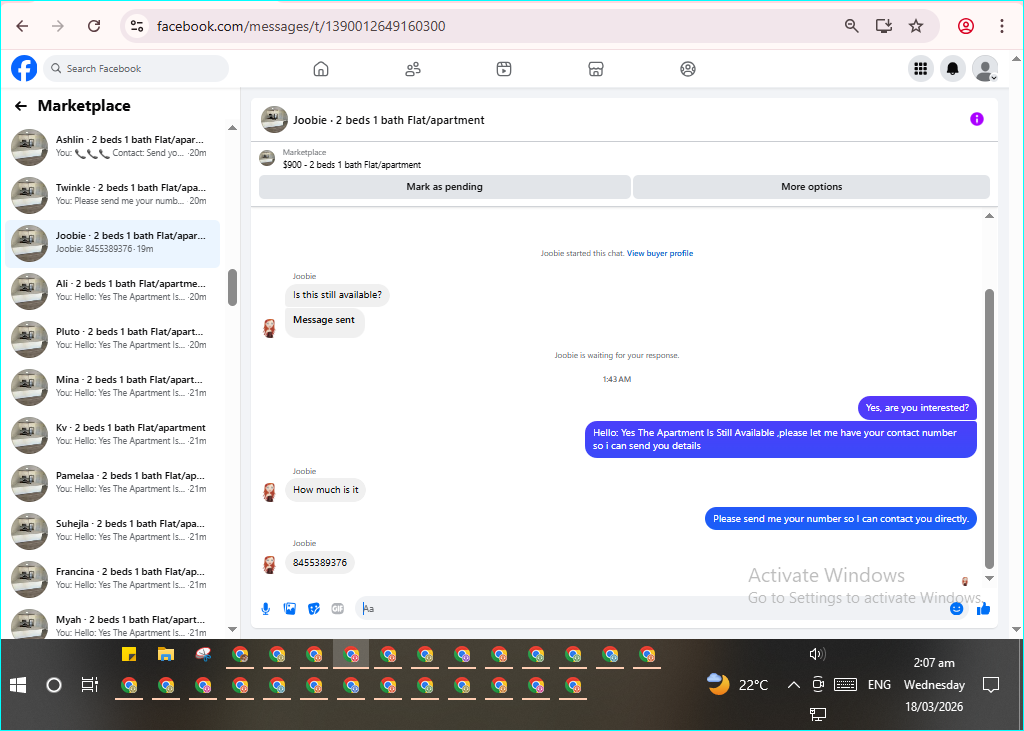Open site information icon in address bar
1024x731 pixels.
point(136,26)
